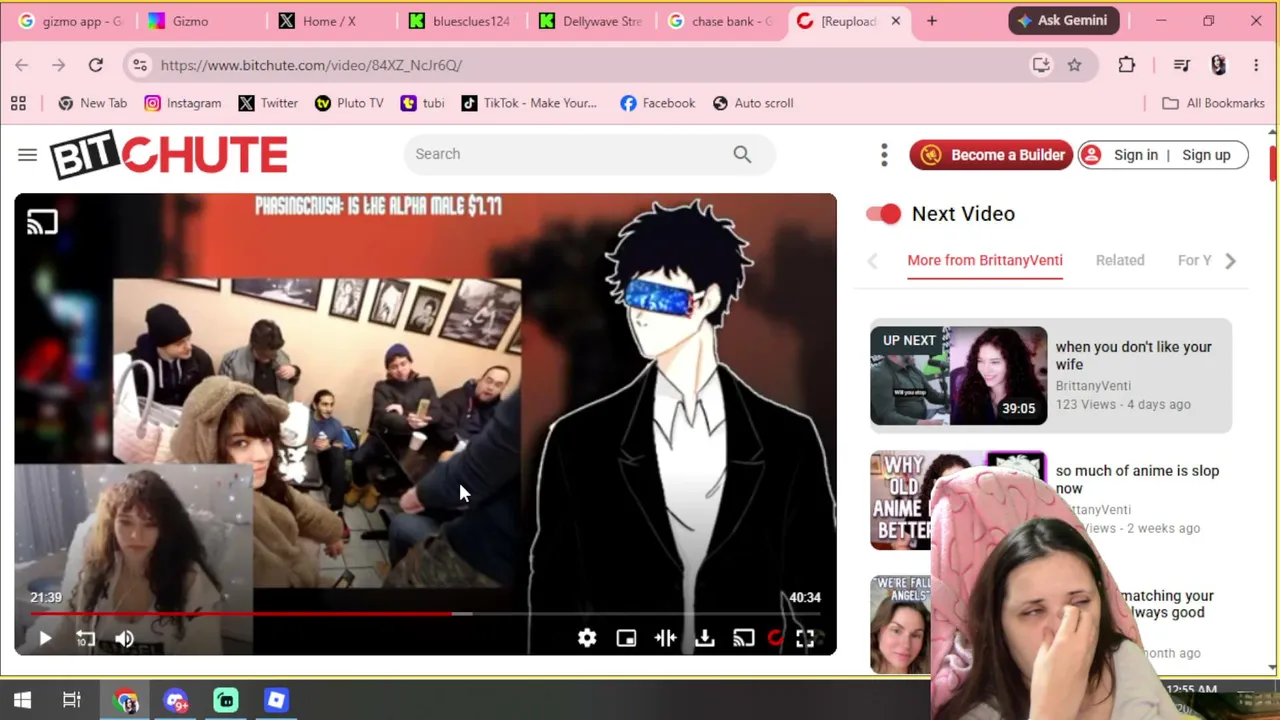Toggle the Next Video autoplay switch

tap(884, 213)
